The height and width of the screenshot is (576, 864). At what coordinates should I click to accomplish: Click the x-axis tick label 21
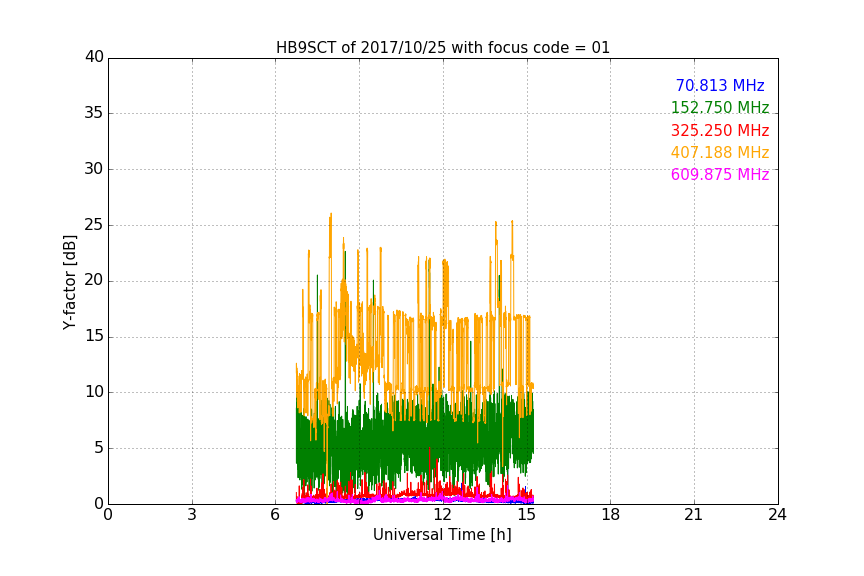click(x=694, y=515)
